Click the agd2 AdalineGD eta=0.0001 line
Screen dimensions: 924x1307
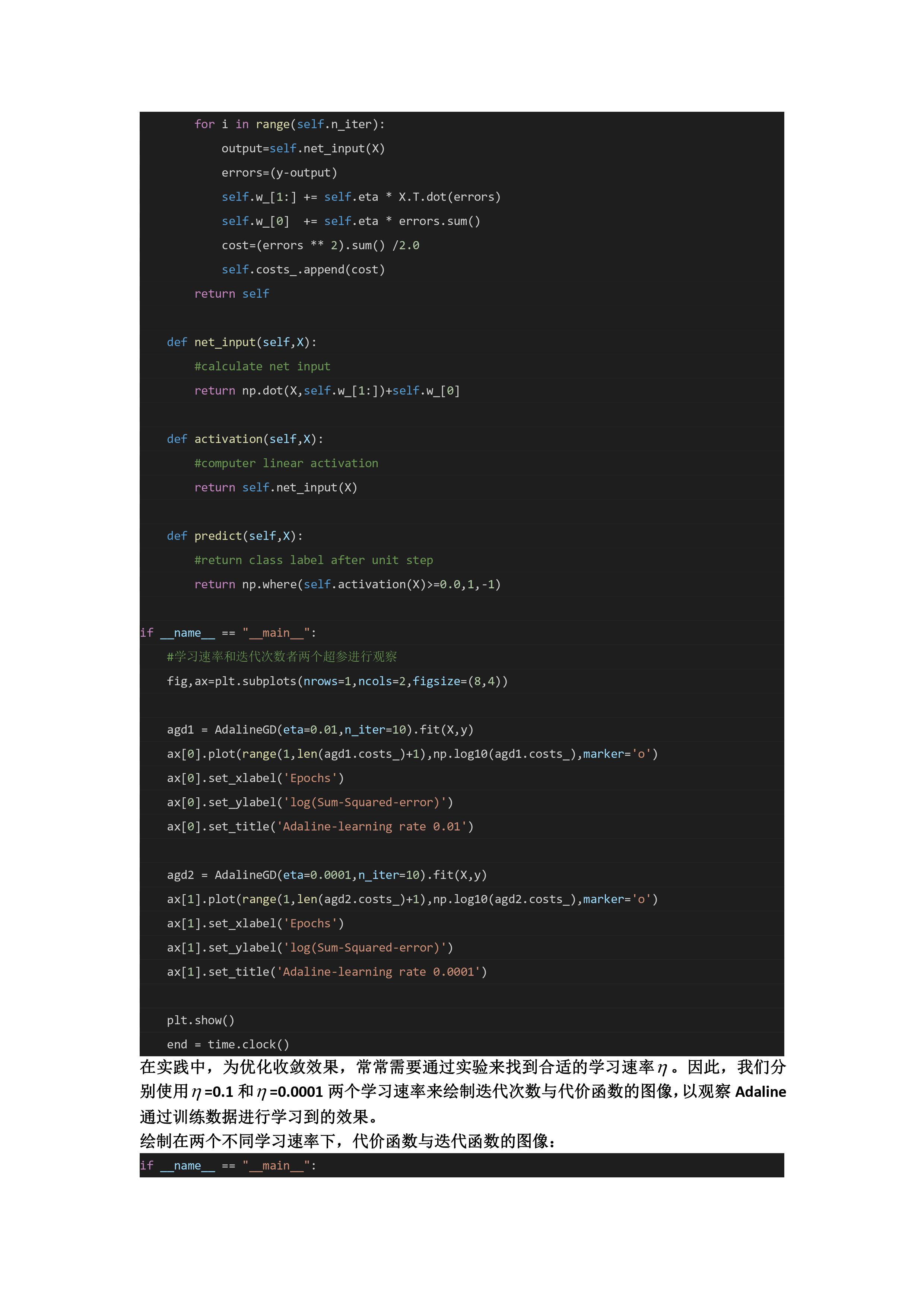pyautogui.click(x=327, y=875)
